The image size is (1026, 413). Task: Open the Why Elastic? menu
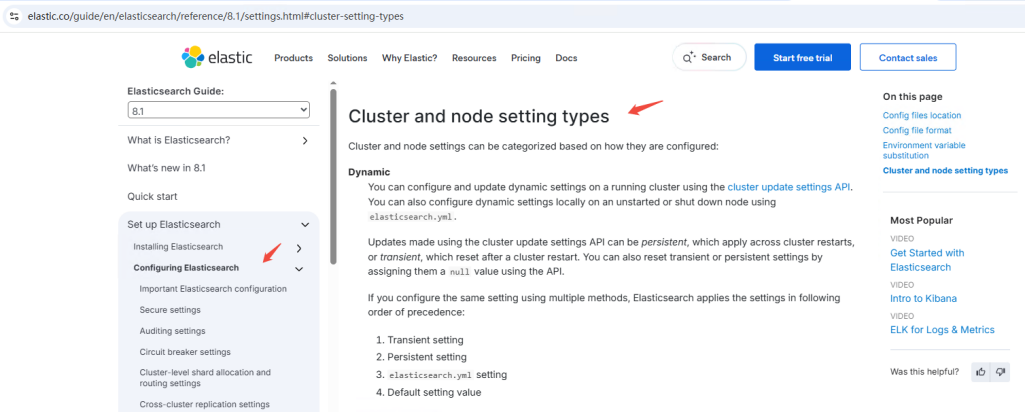point(410,58)
